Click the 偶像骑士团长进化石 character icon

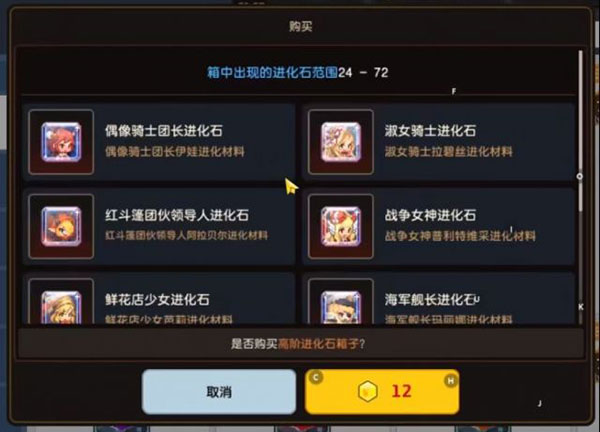click(61, 142)
